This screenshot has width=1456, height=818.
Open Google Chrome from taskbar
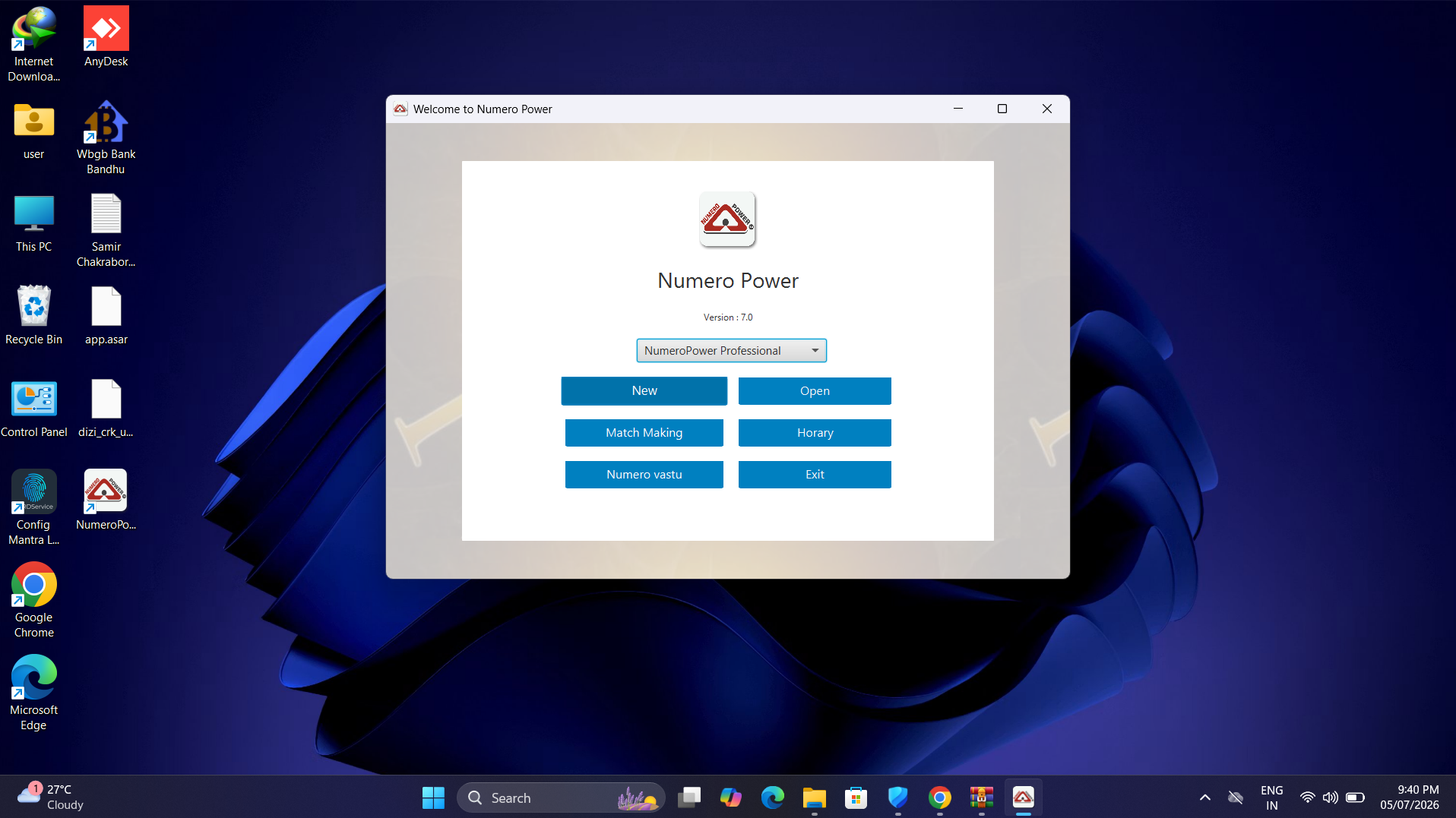(x=940, y=797)
